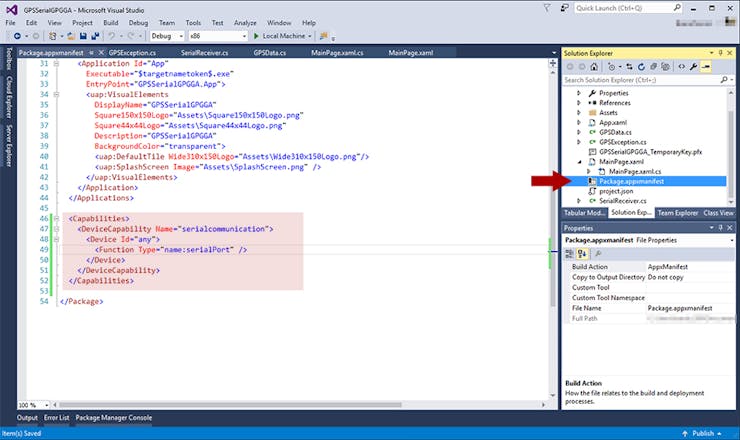Viewport: 740px width, 440px height.
Task: Click the split editor icon above scrollbar
Action: click(553, 63)
